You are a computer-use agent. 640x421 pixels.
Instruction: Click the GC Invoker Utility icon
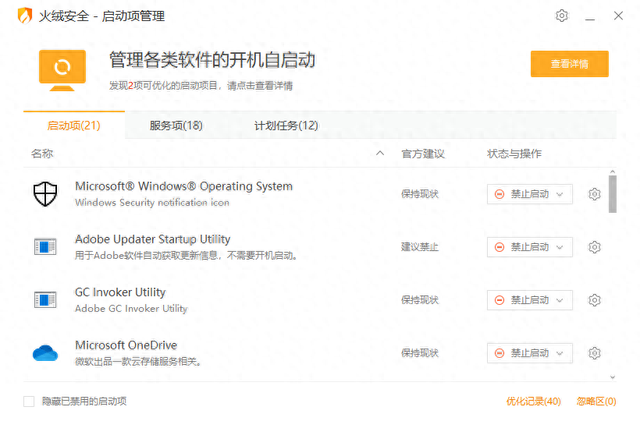tap(45, 300)
